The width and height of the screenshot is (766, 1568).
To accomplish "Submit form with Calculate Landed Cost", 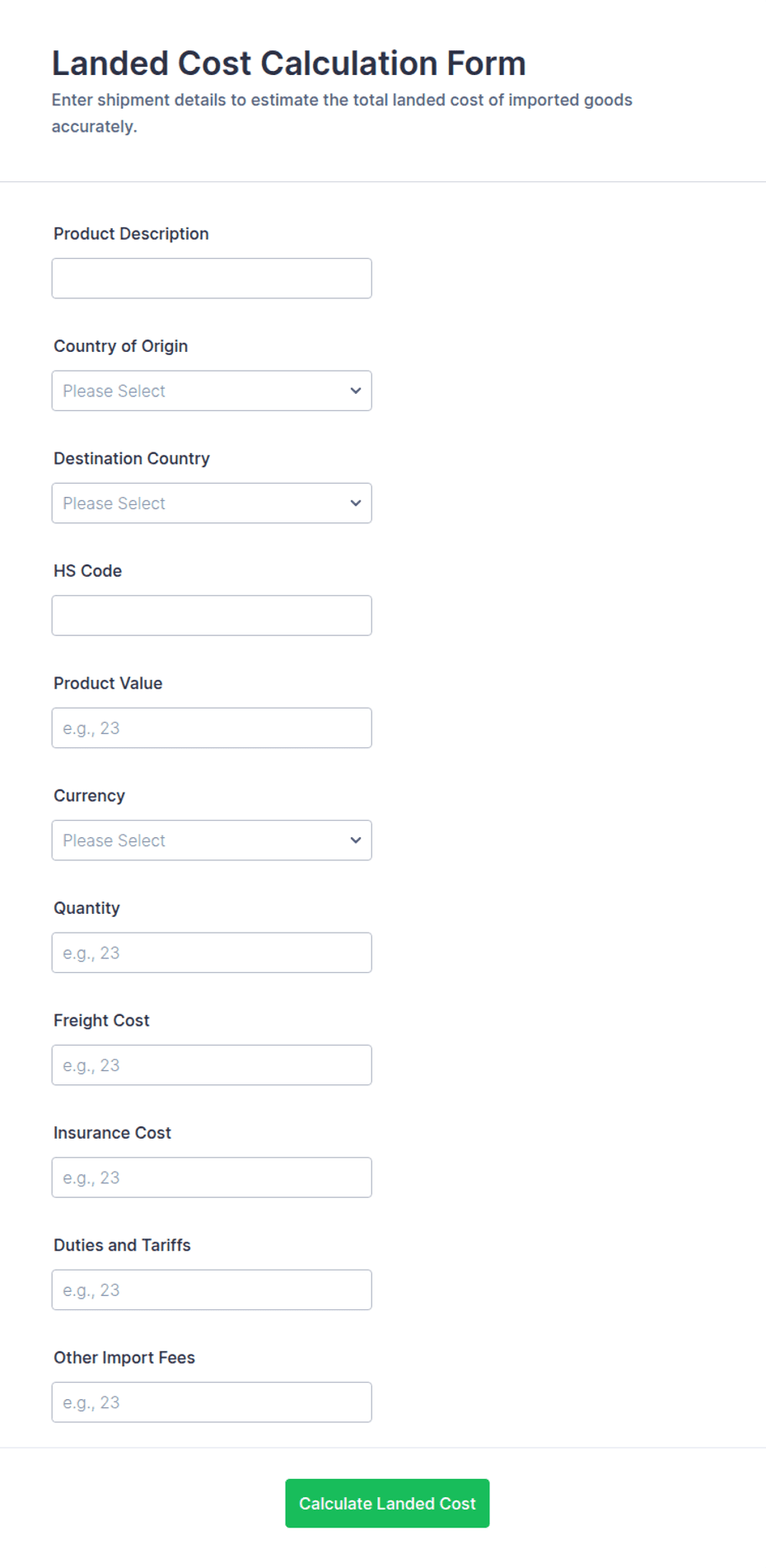I will pos(387,1503).
